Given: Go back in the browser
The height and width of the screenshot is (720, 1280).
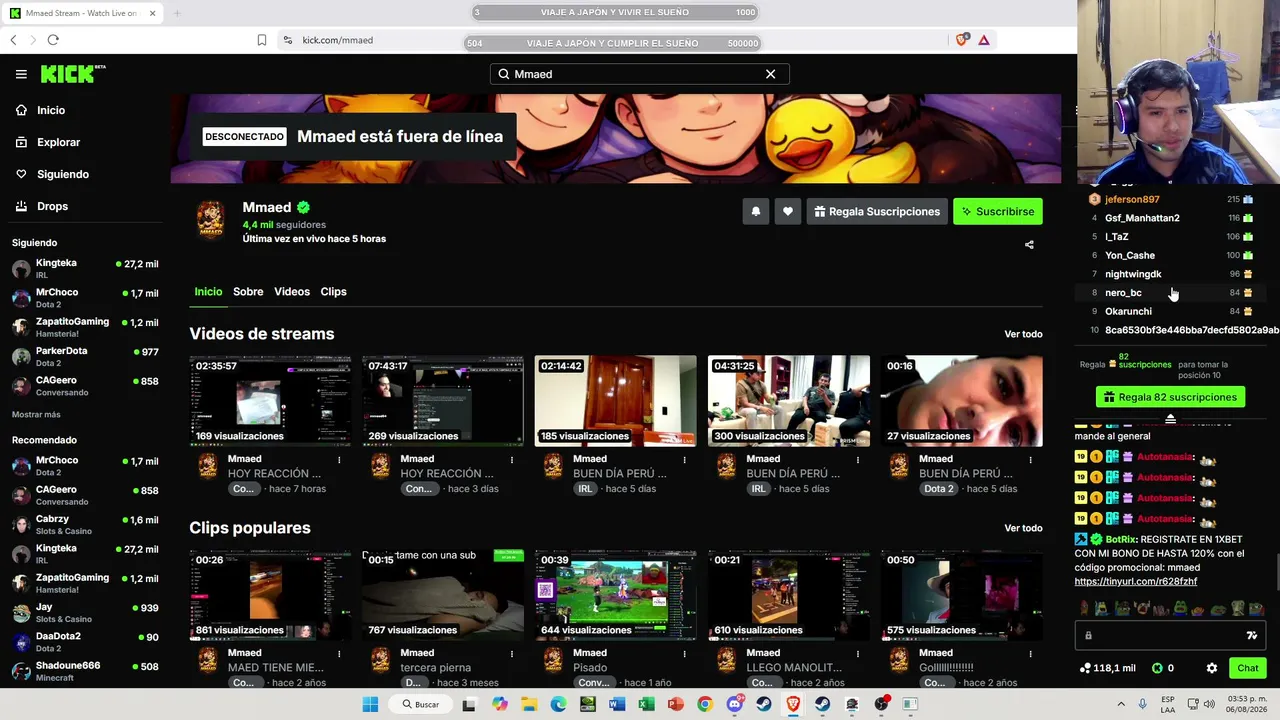Looking at the screenshot, I should (13, 40).
